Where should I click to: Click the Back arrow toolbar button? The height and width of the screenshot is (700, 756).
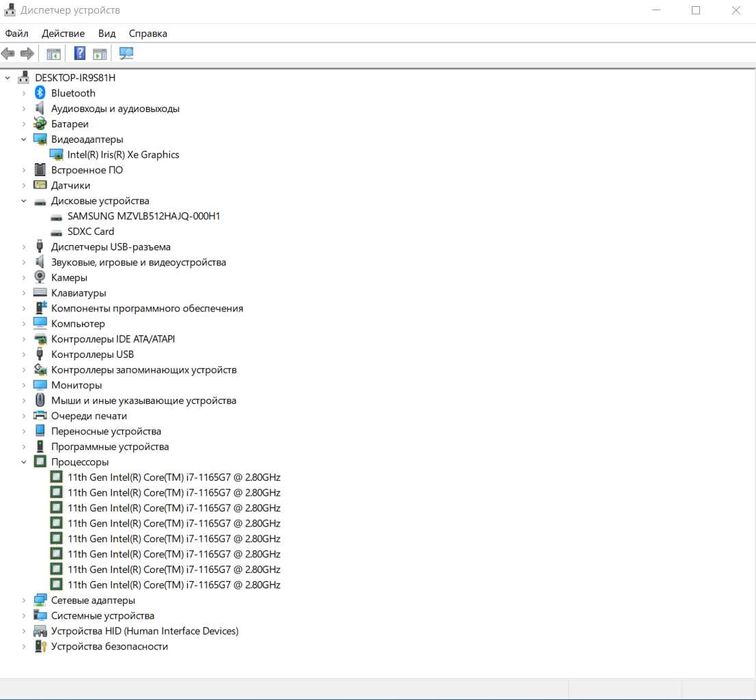[x=8, y=54]
